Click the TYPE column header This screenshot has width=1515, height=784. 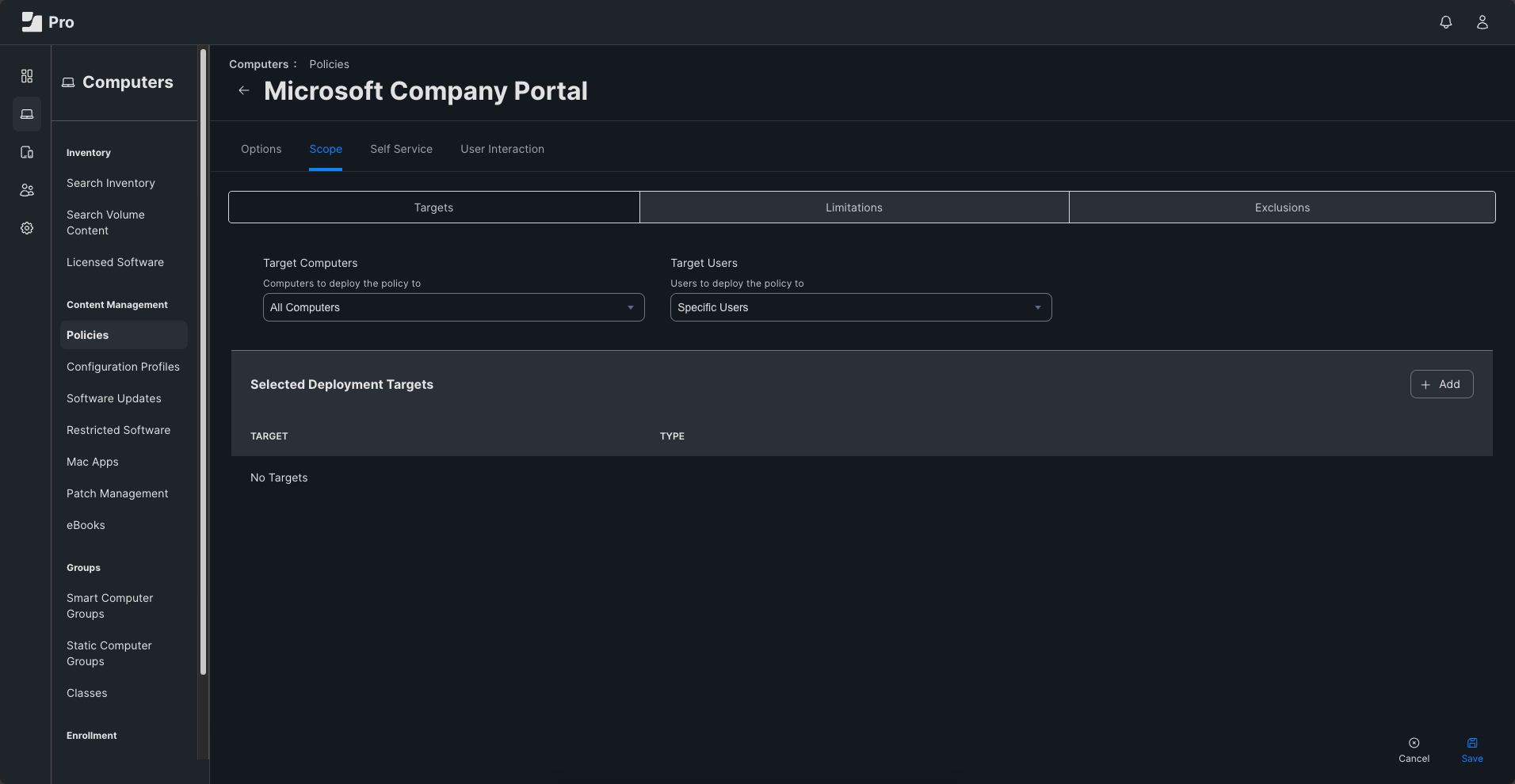[x=672, y=436]
